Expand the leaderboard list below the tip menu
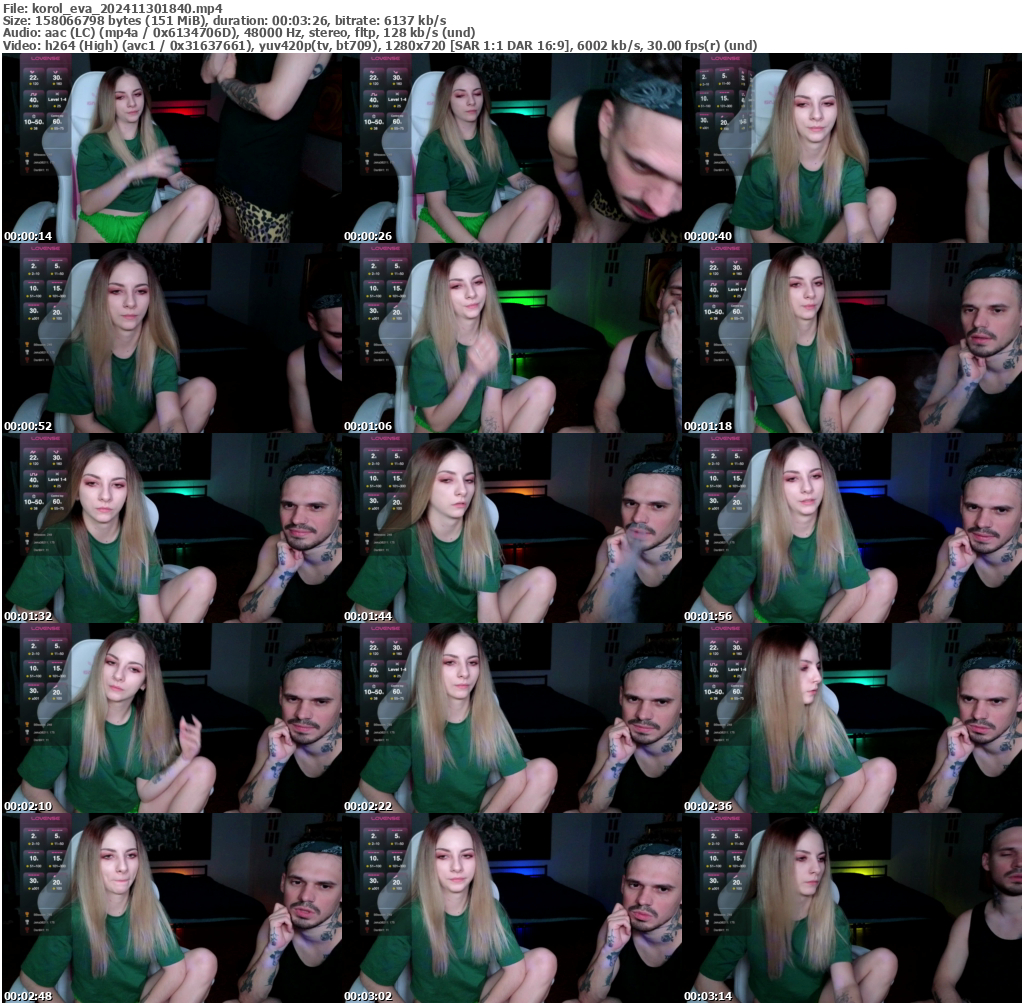This screenshot has width=1024, height=1003. pos(37,161)
